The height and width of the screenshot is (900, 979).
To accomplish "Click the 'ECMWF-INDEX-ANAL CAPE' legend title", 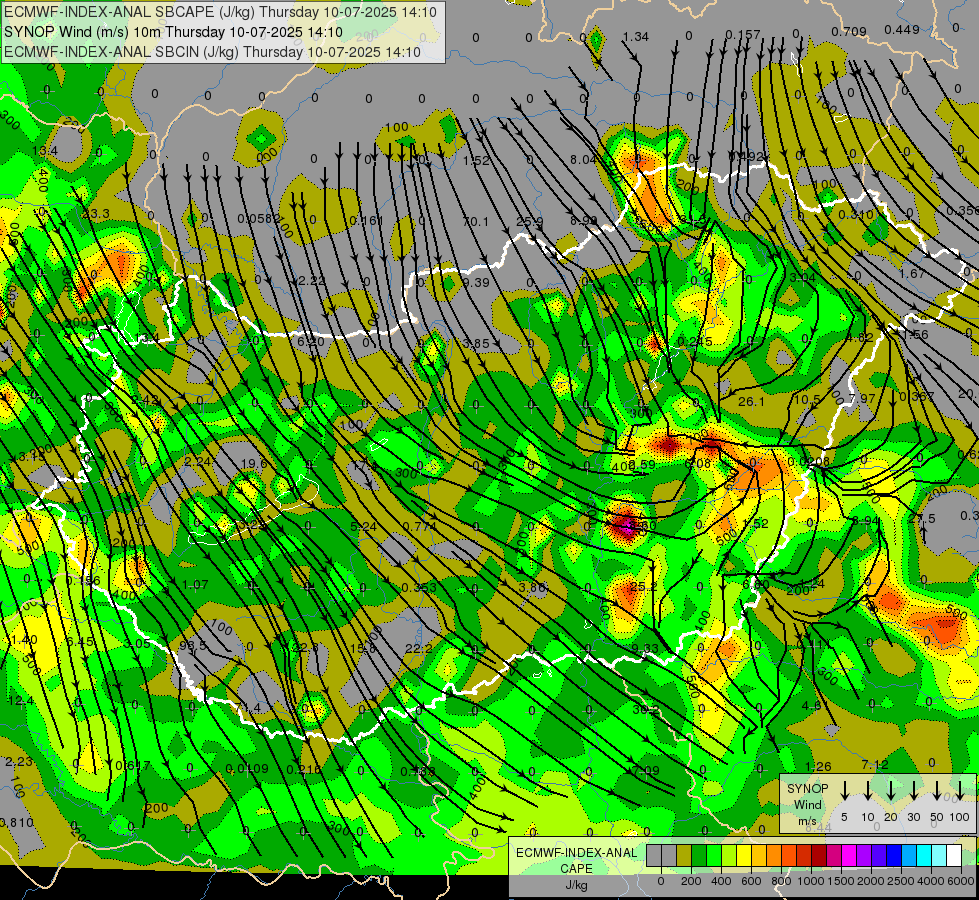I will tap(576, 861).
